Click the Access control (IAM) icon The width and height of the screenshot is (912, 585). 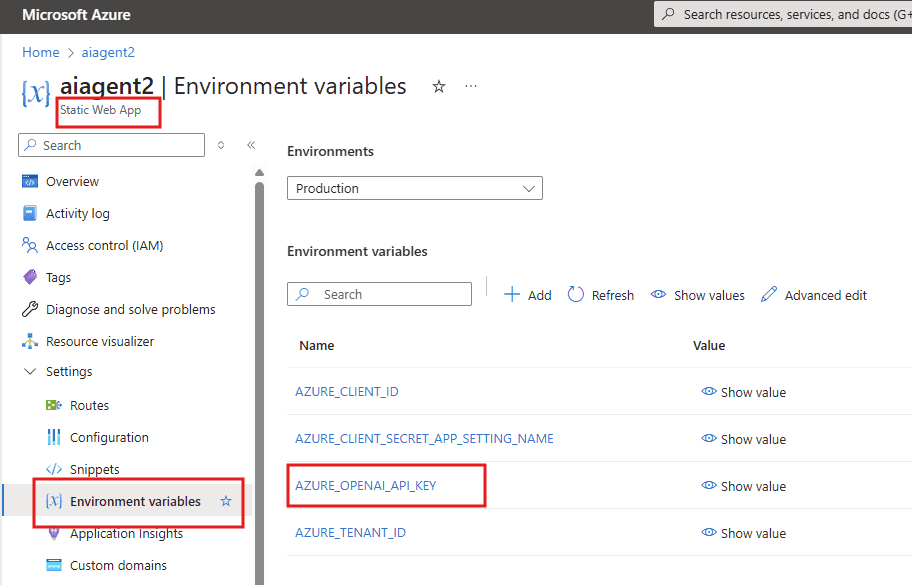(29, 245)
